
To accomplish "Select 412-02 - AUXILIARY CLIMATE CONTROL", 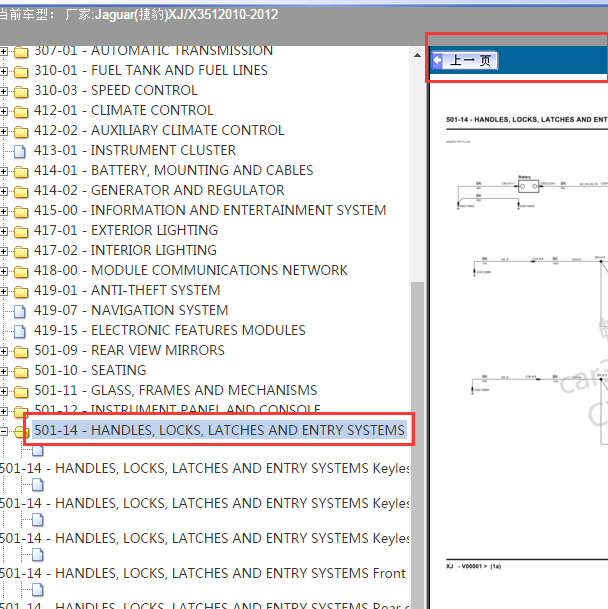I will (x=159, y=130).
